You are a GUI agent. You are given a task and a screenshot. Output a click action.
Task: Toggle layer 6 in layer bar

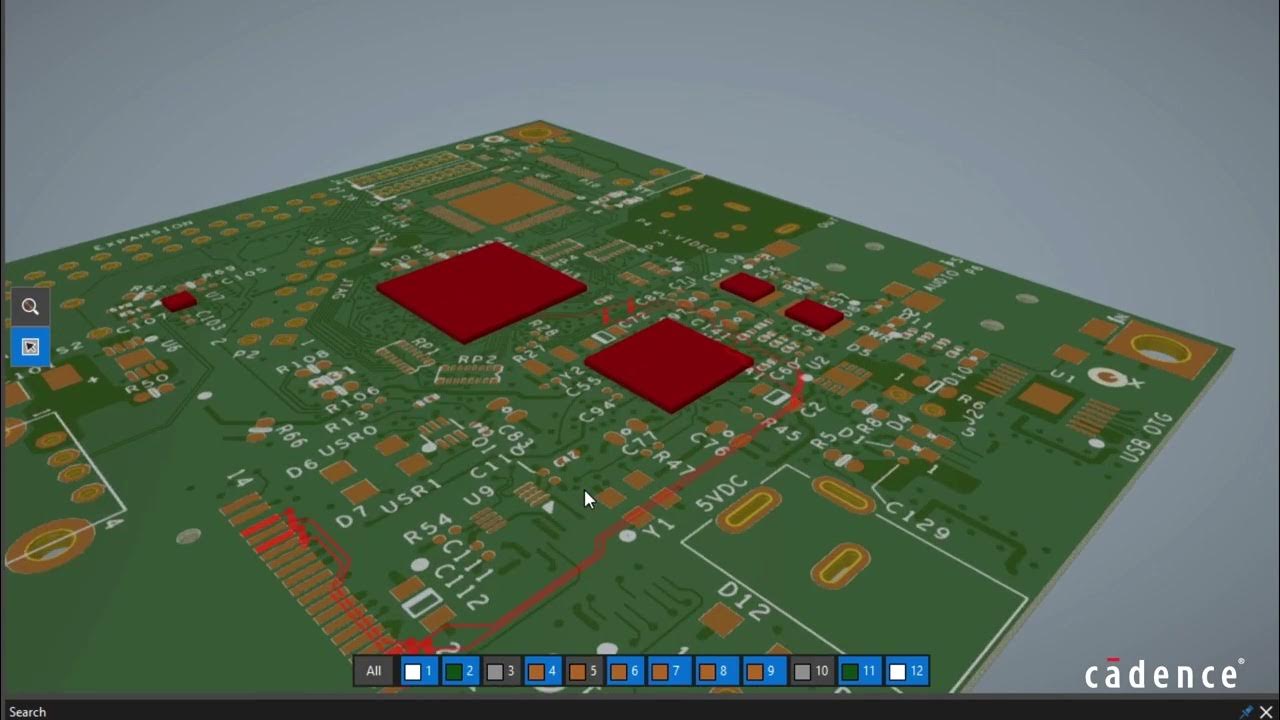pyautogui.click(x=624, y=671)
